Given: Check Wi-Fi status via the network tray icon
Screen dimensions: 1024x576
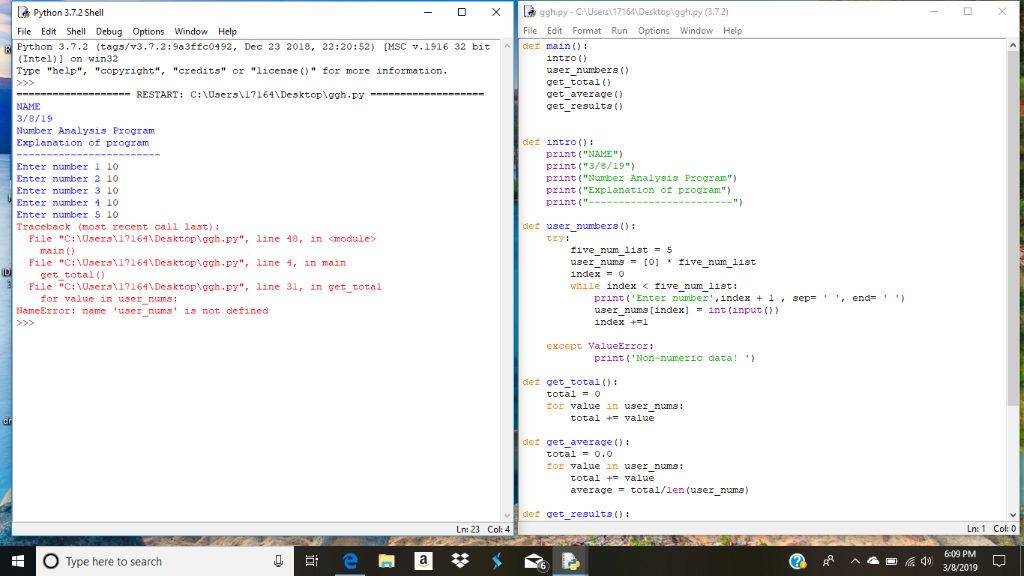Looking at the screenshot, I should [x=910, y=560].
